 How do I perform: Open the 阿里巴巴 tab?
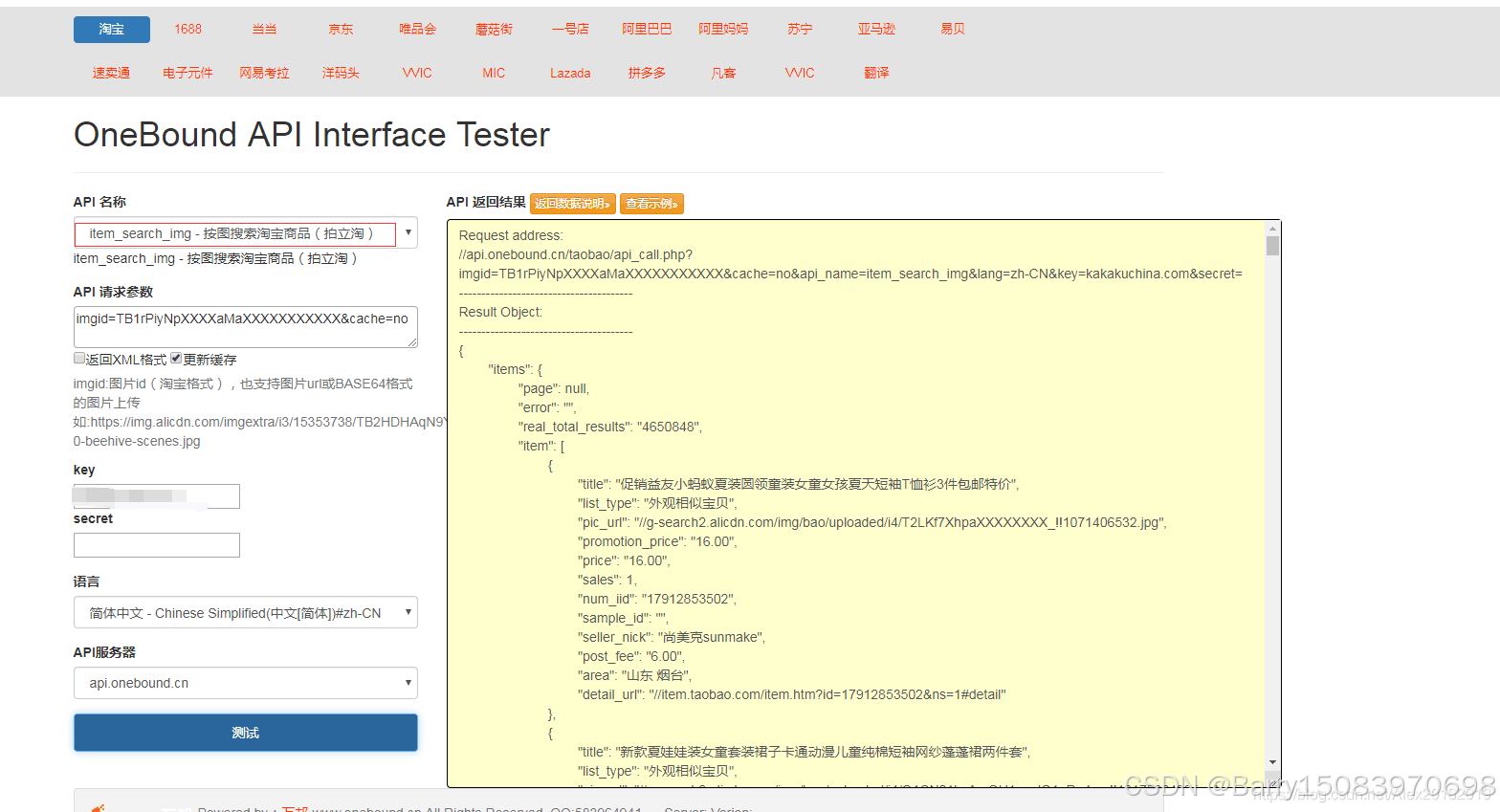click(648, 30)
